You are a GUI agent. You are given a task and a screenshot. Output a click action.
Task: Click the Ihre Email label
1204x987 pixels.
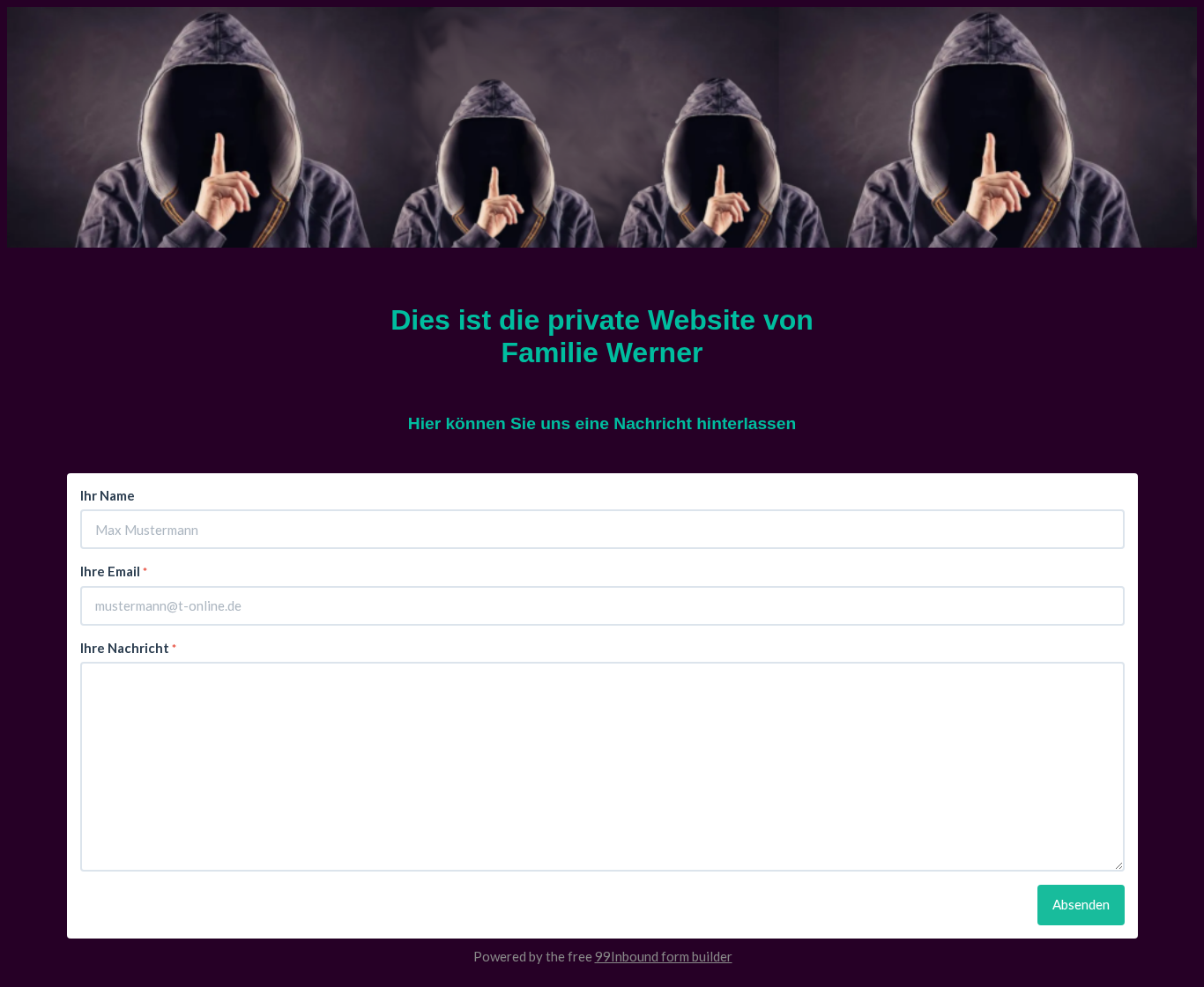tap(110, 572)
